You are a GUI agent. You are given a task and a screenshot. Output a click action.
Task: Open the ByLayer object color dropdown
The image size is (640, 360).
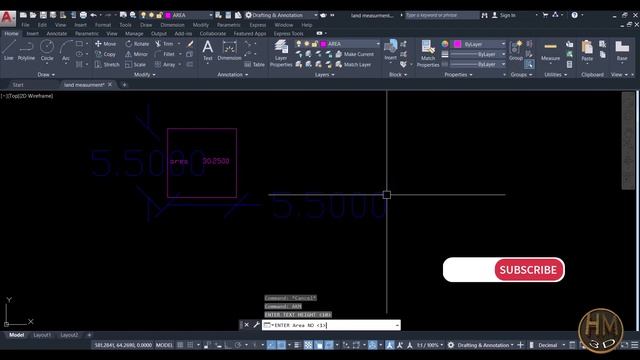(504, 44)
